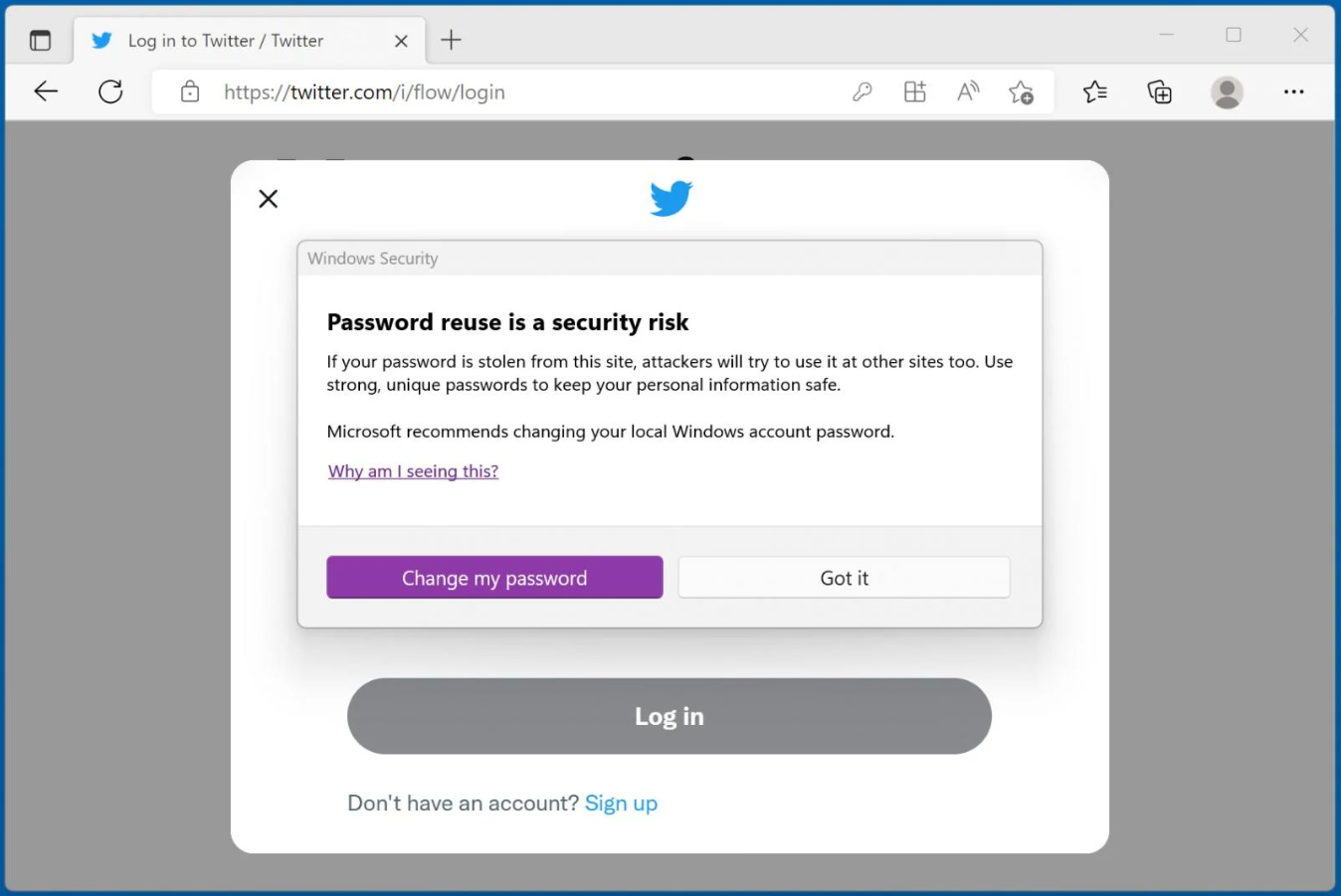The image size is (1341, 896).
Task: Close the Log in to Twitter tab
Action: click(x=401, y=41)
